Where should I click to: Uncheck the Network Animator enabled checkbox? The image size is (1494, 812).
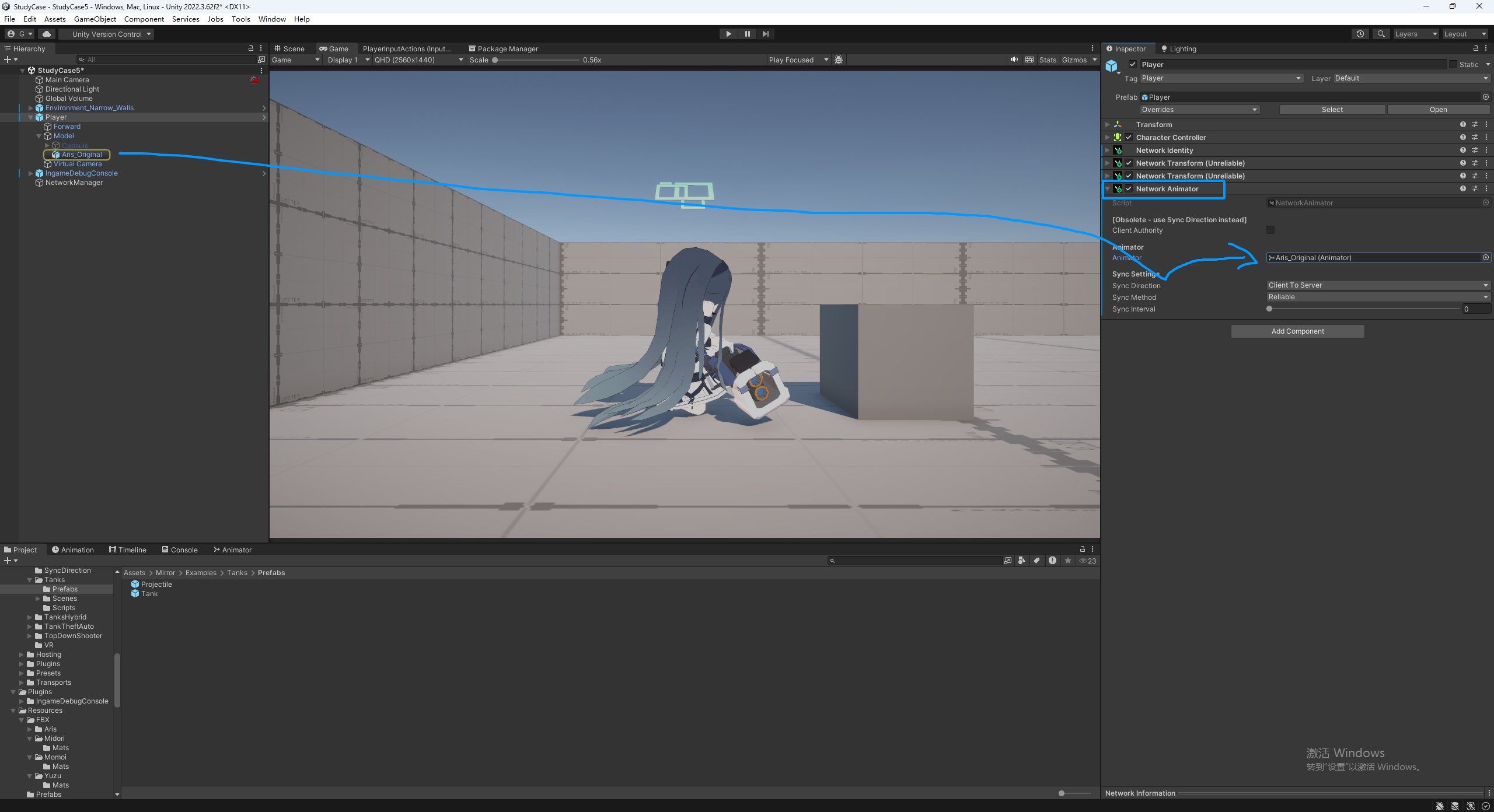pos(1129,189)
